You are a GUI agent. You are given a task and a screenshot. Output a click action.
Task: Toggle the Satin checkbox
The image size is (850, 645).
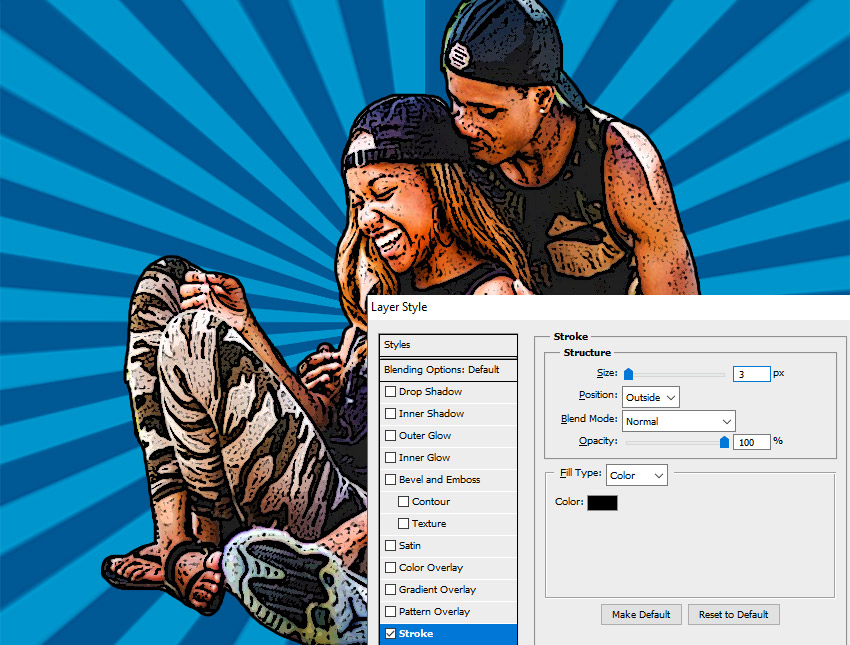pos(390,545)
